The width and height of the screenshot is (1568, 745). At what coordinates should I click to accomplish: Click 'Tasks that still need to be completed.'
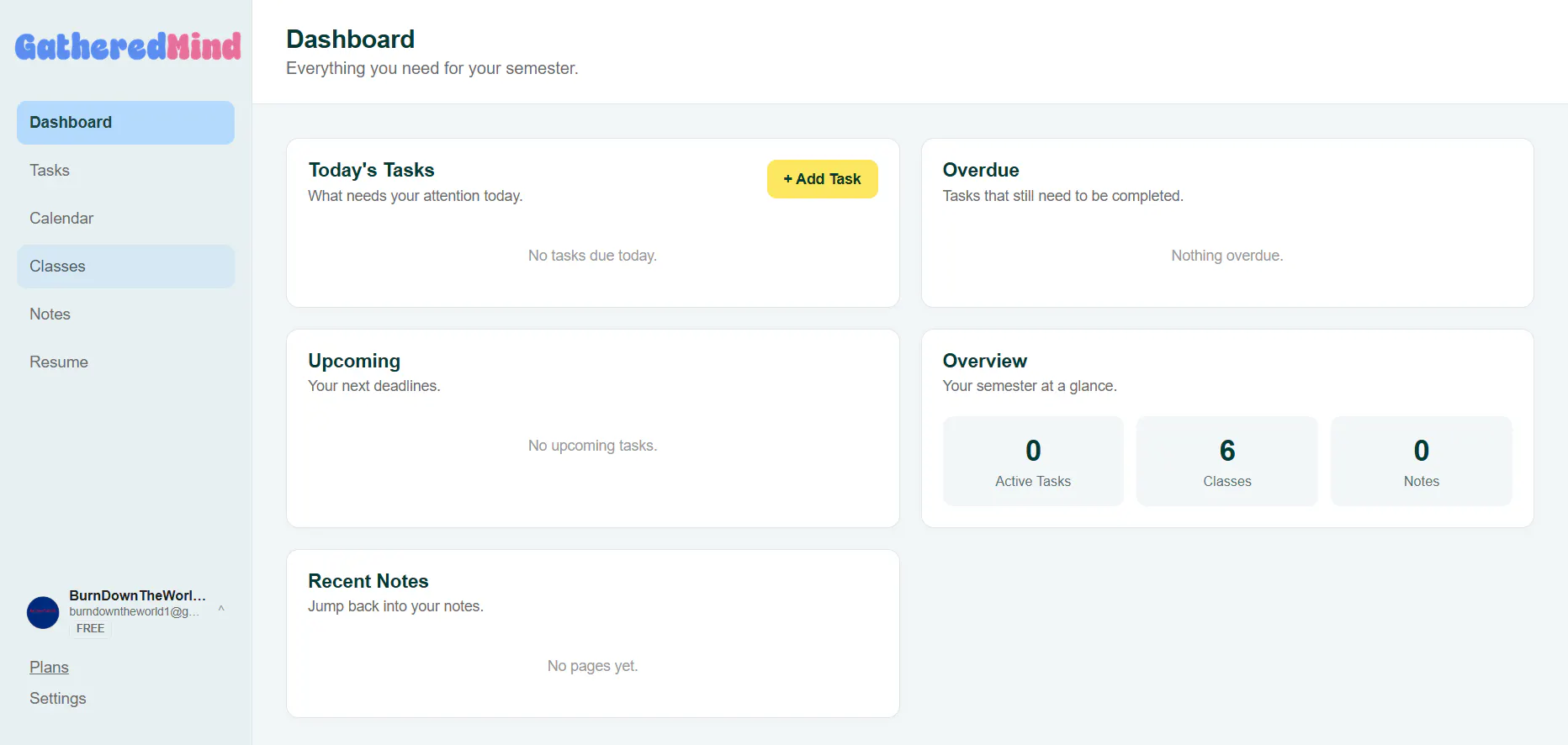(x=1063, y=196)
